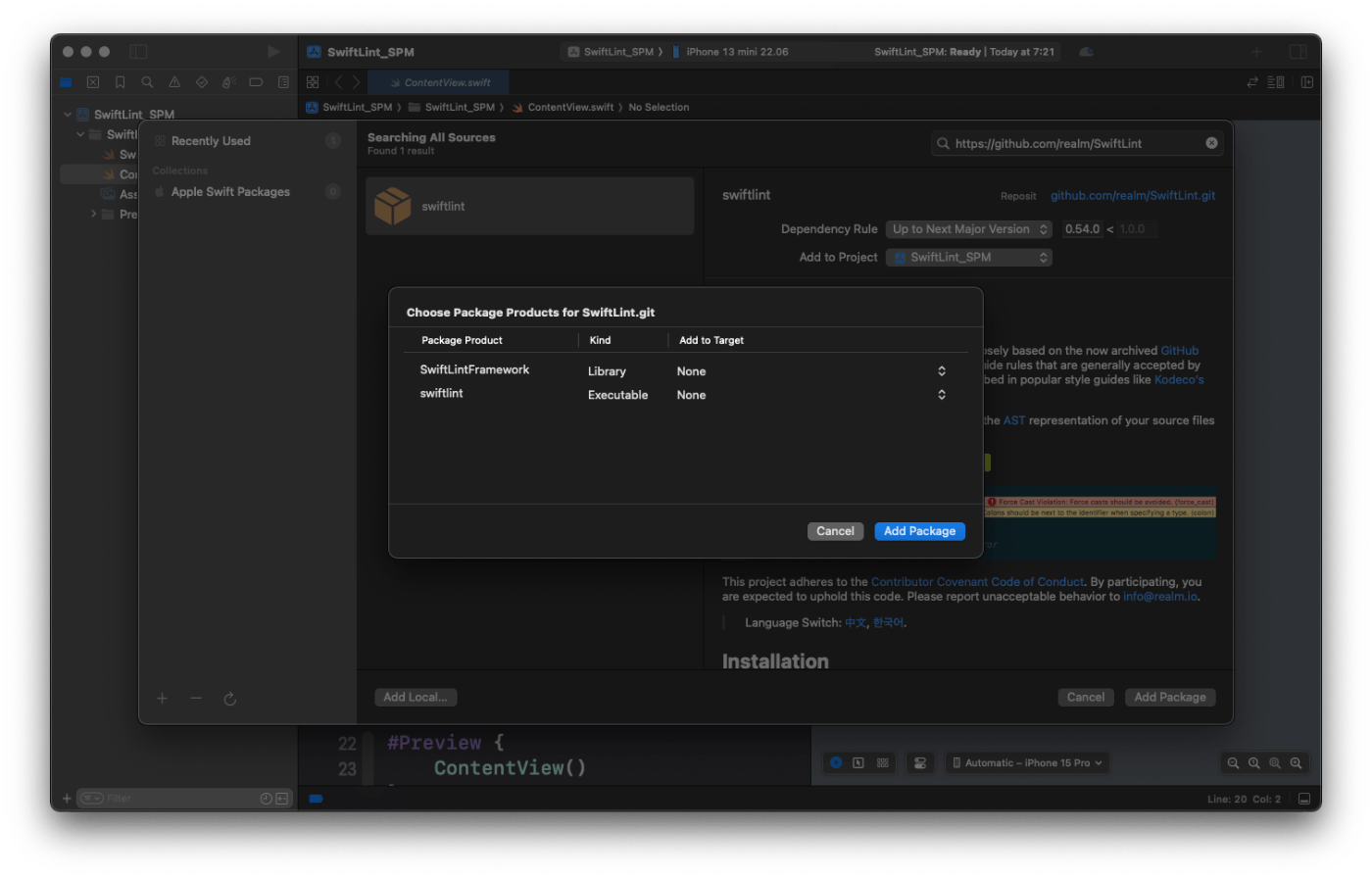Image resolution: width=1372 pixels, height=878 pixels.
Task: Click the remove collection minus button
Action: tap(196, 699)
